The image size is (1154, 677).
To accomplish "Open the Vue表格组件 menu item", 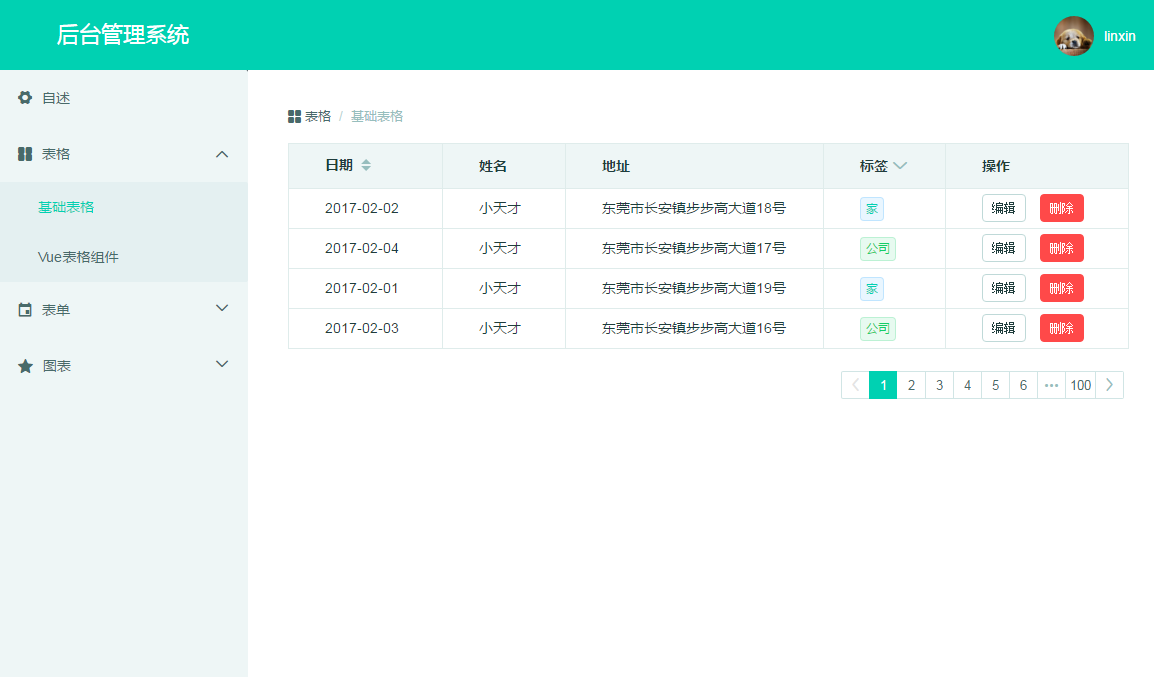I will (78, 257).
